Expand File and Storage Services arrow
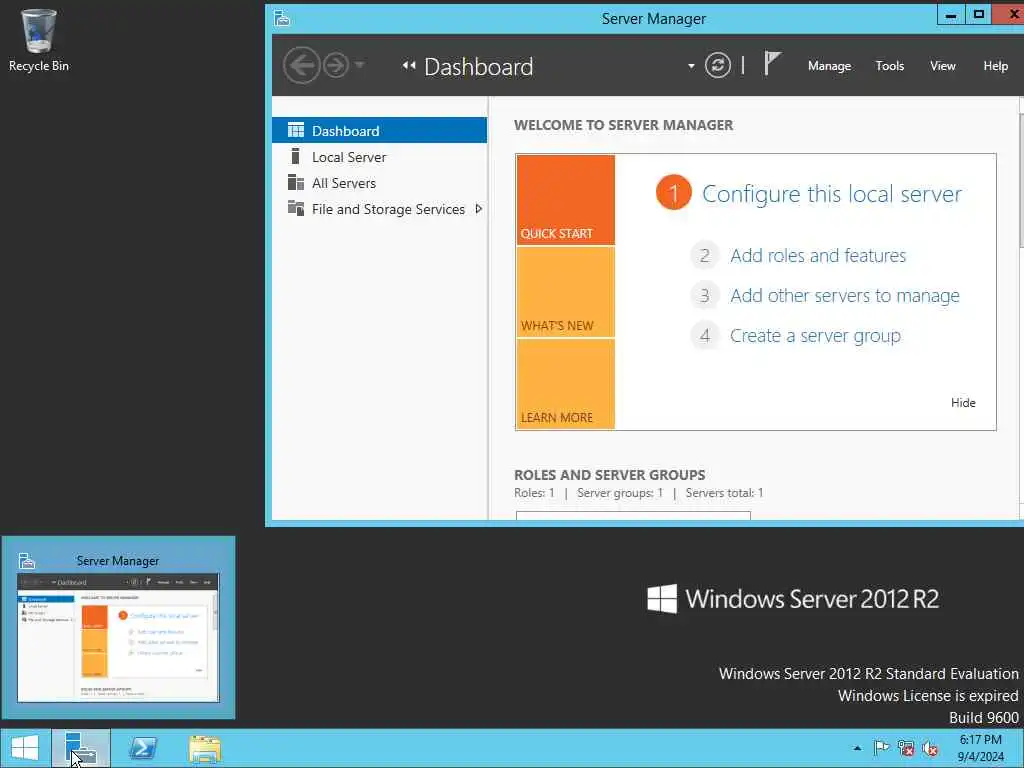 coord(479,209)
